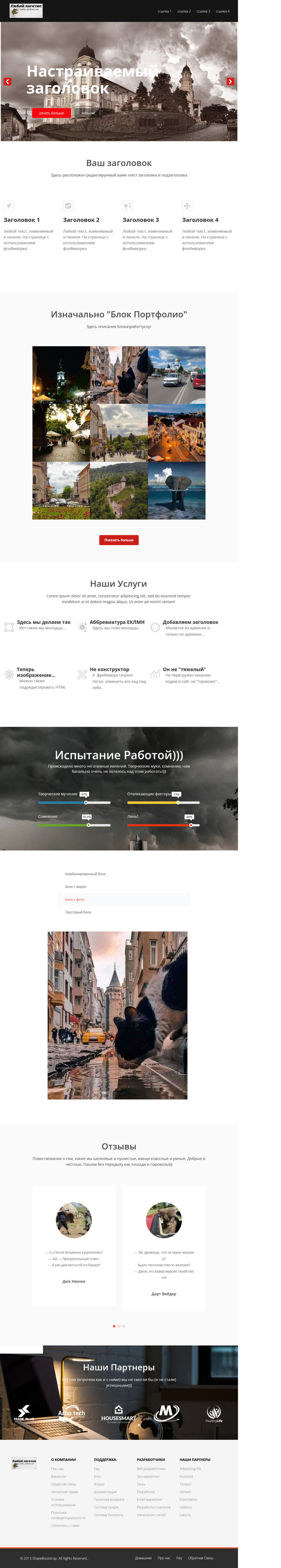Open the "ссылка 3" navigation item
Screen dimensions: 281x1568
[203, 11]
